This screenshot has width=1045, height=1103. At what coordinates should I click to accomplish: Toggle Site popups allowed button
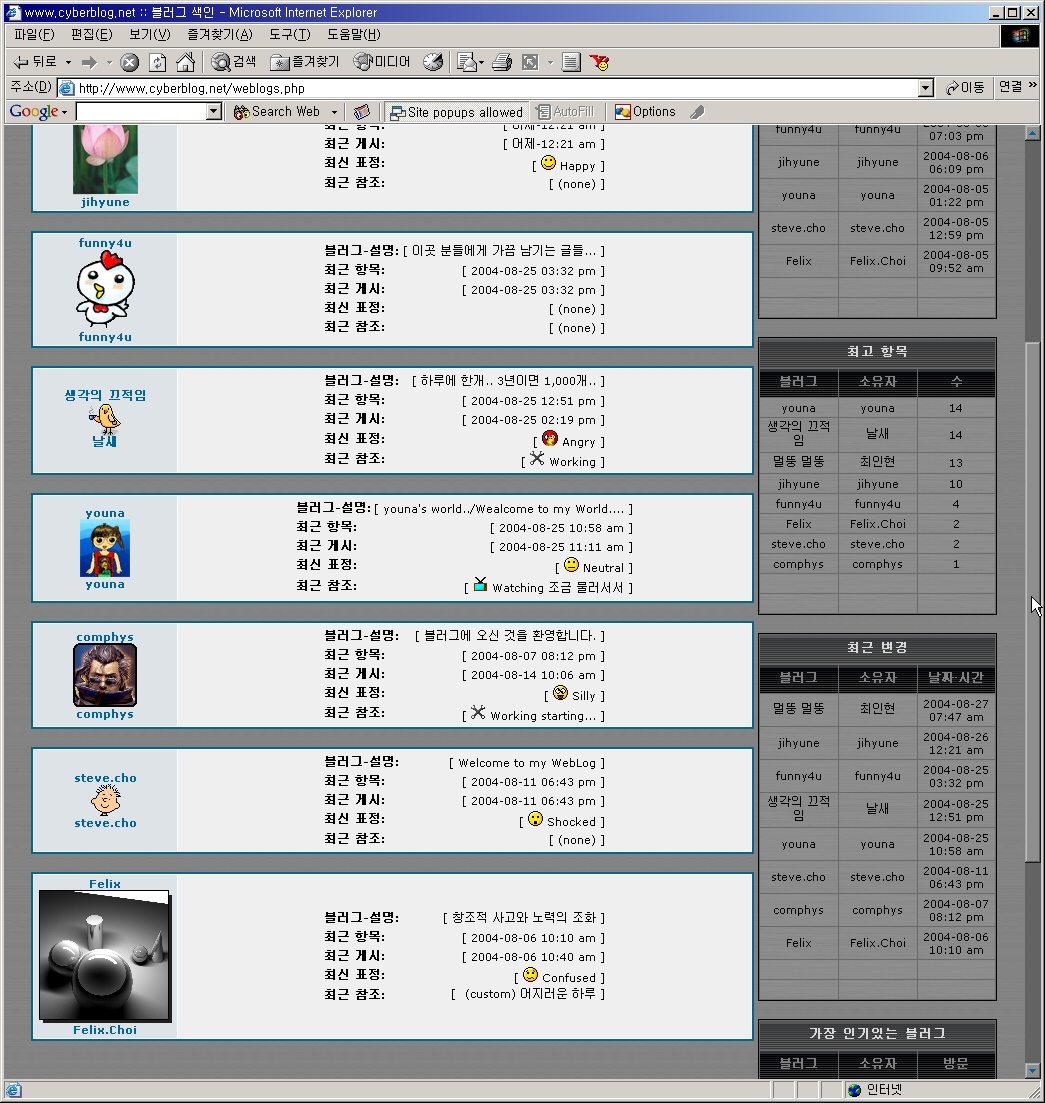coord(456,112)
